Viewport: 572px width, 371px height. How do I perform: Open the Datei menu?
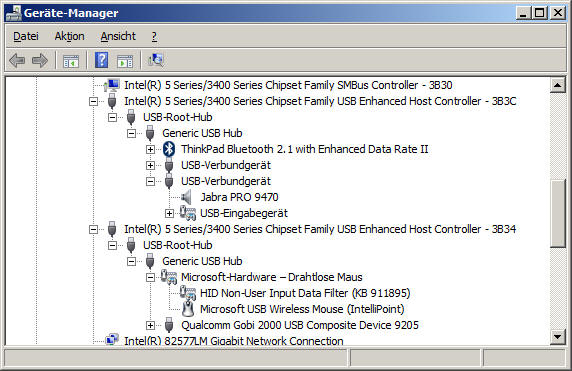click(x=26, y=36)
